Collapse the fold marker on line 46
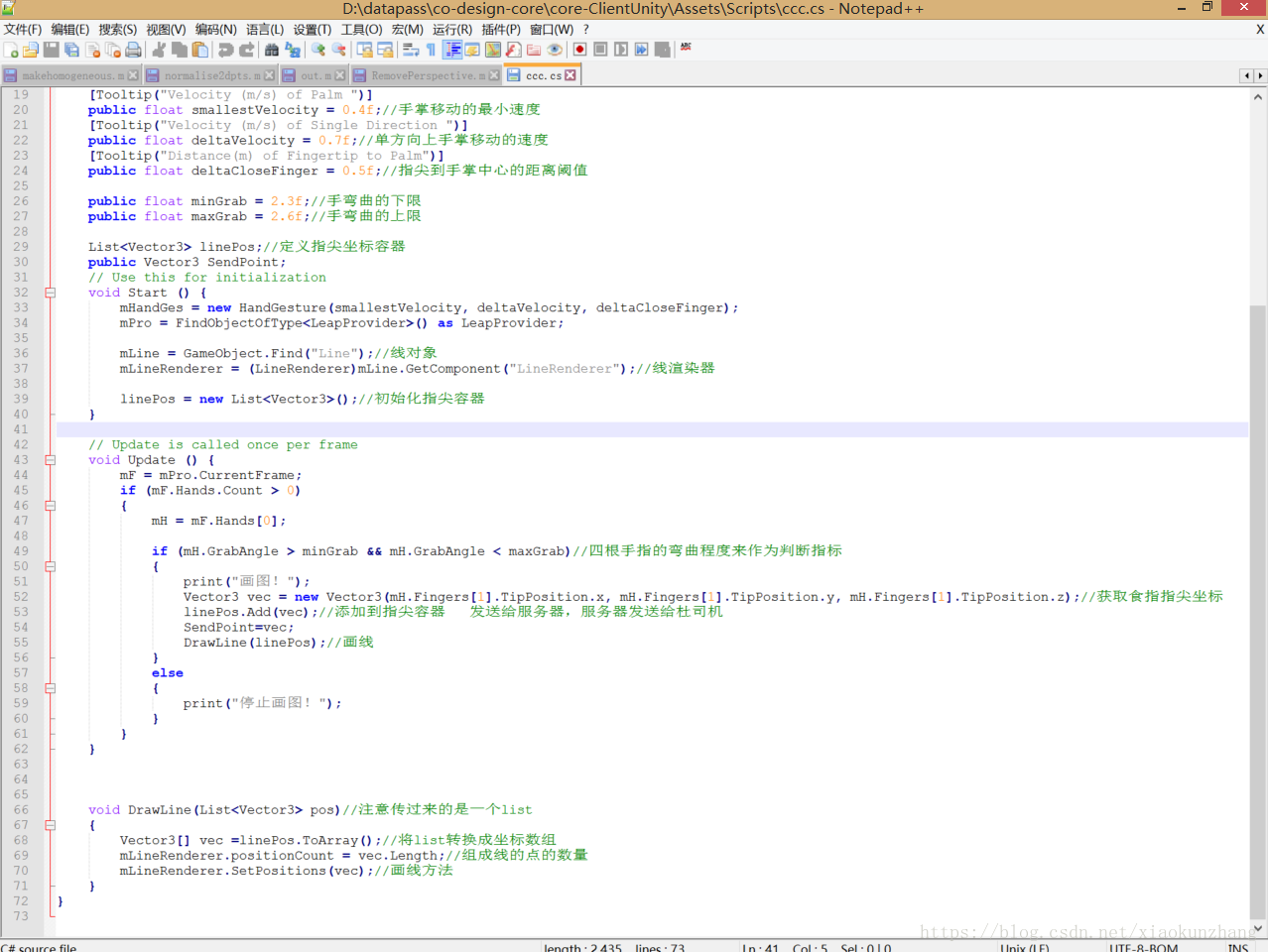 [x=50, y=506]
